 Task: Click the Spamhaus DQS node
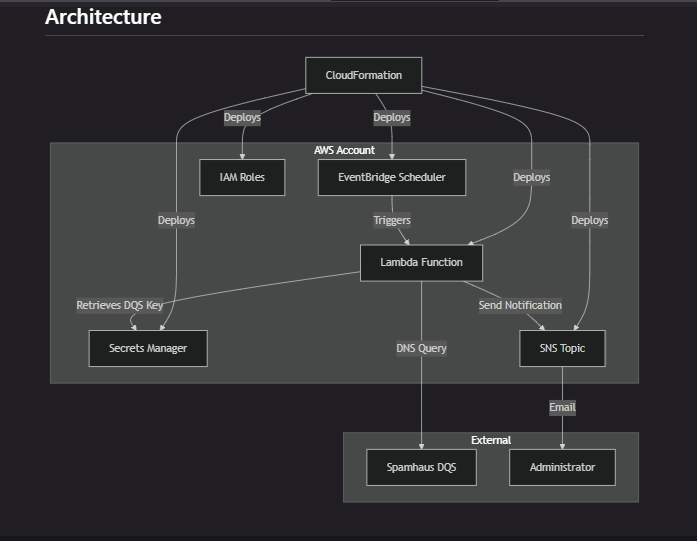coord(421,467)
